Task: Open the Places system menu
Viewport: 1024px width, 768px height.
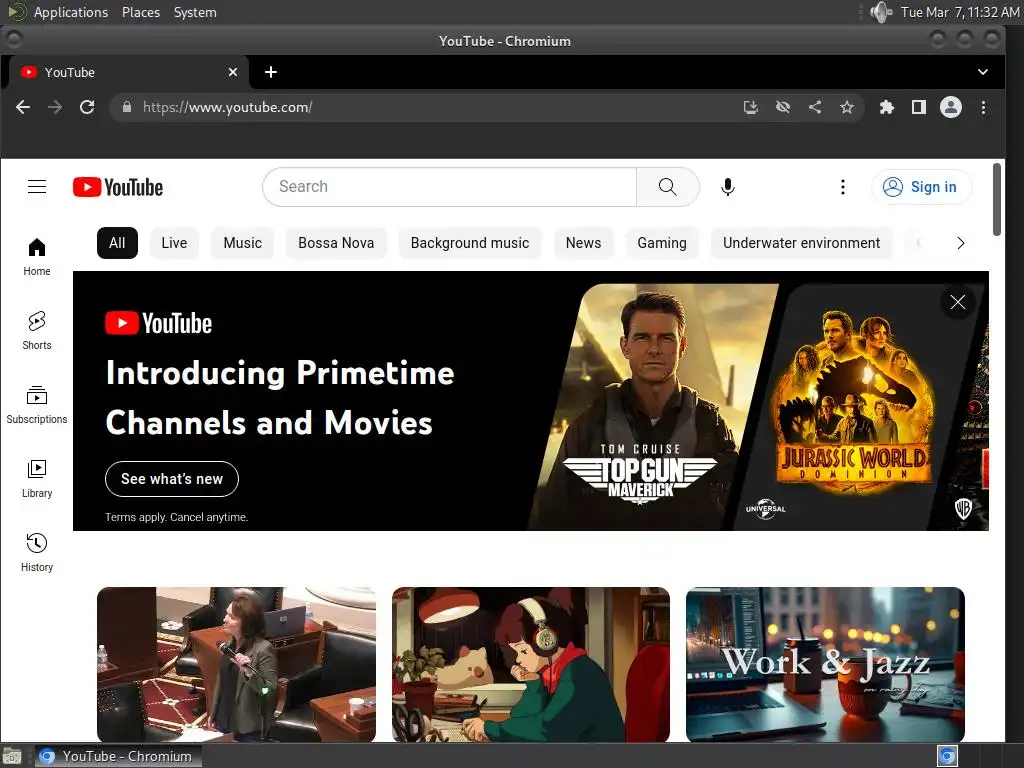Action: [141, 12]
